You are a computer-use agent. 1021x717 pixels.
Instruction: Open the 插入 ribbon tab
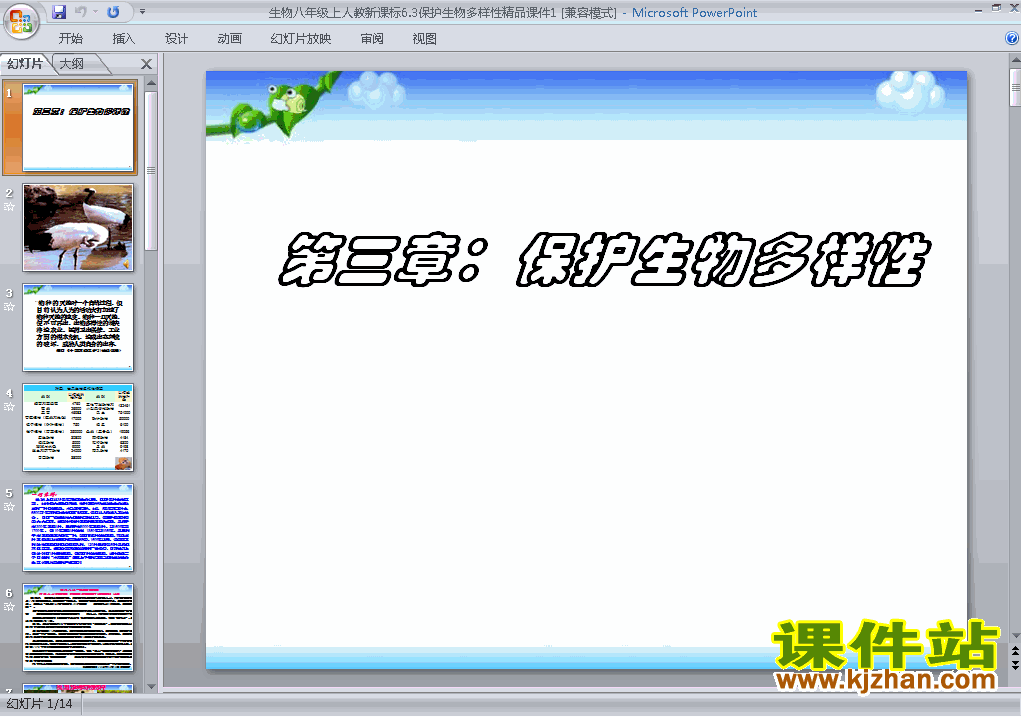click(124, 39)
